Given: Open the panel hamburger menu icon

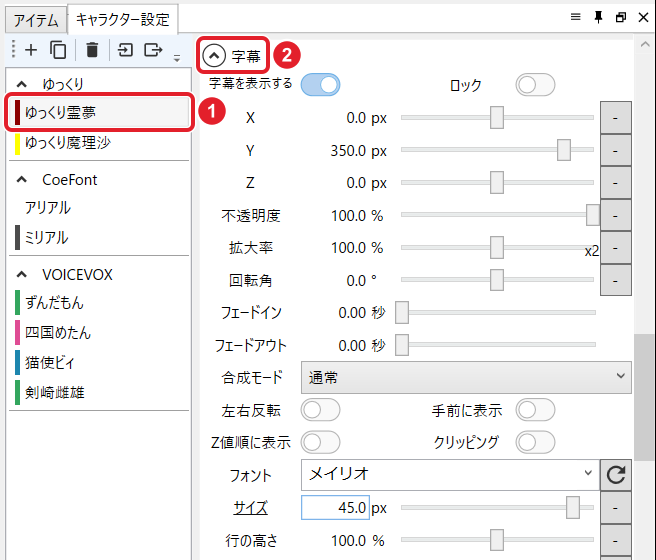Looking at the screenshot, I should (576, 17).
